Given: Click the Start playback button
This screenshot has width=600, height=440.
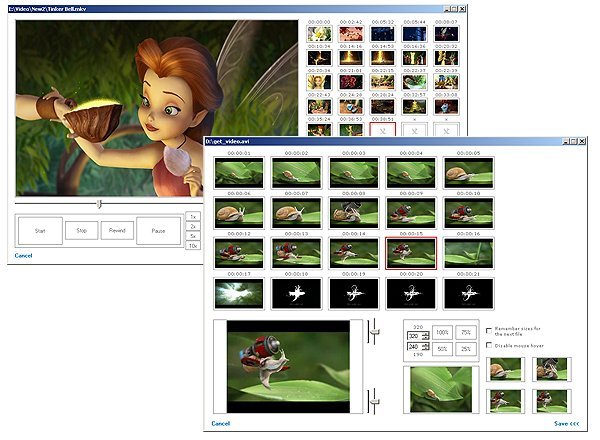Looking at the screenshot, I should [x=40, y=231].
